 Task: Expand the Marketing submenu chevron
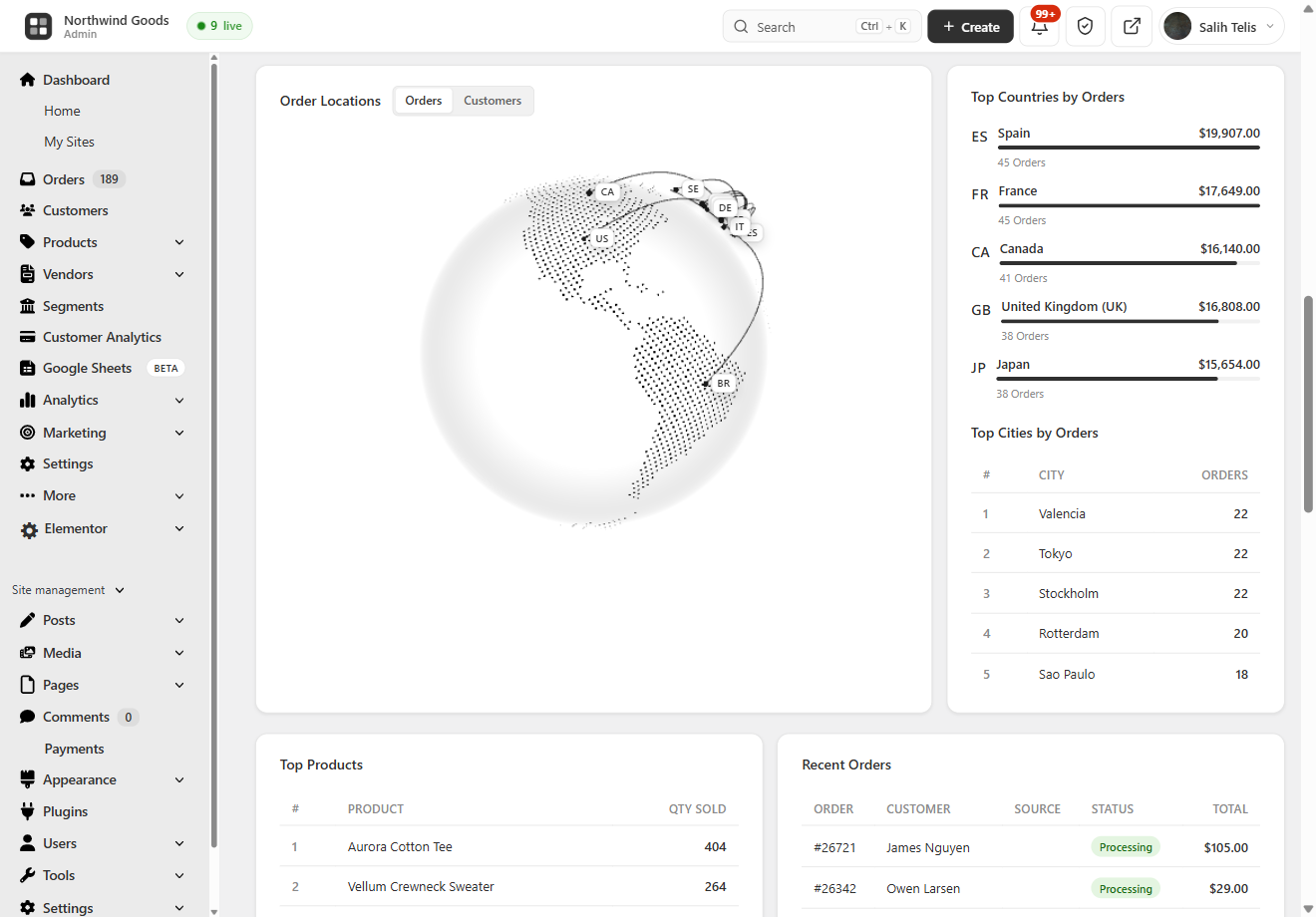179,433
